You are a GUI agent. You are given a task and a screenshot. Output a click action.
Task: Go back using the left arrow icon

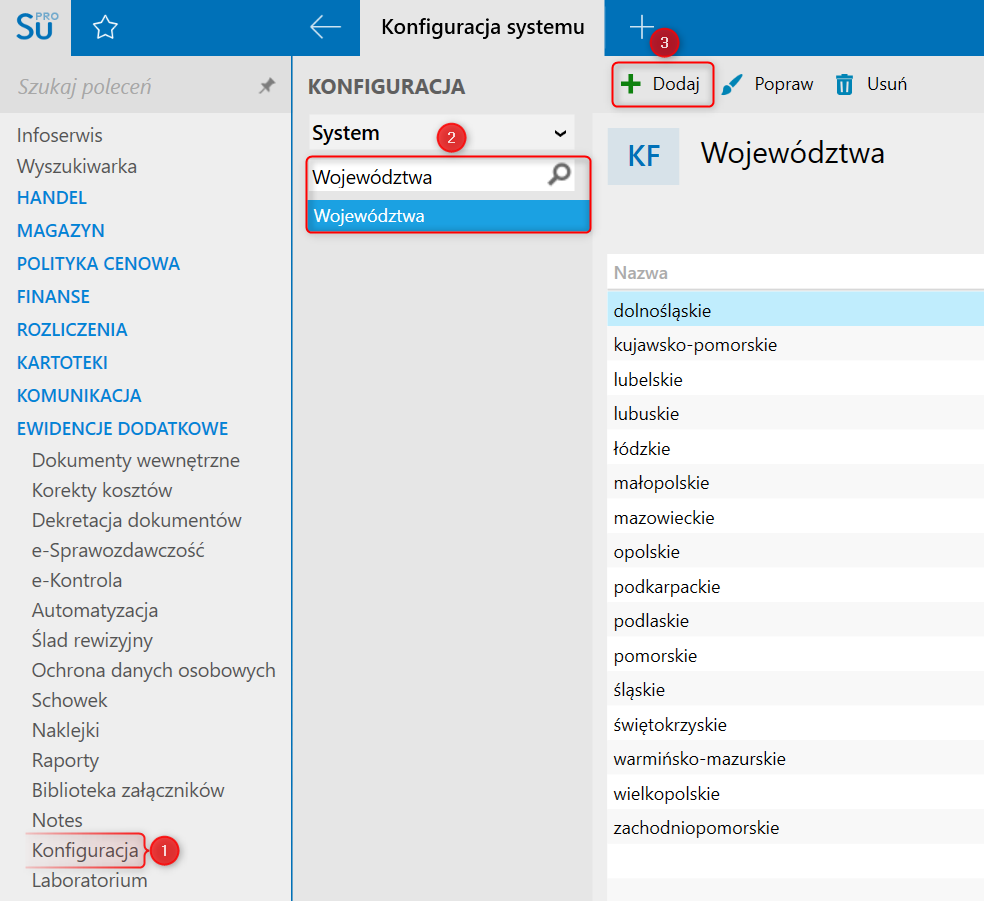click(x=325, y=27)
